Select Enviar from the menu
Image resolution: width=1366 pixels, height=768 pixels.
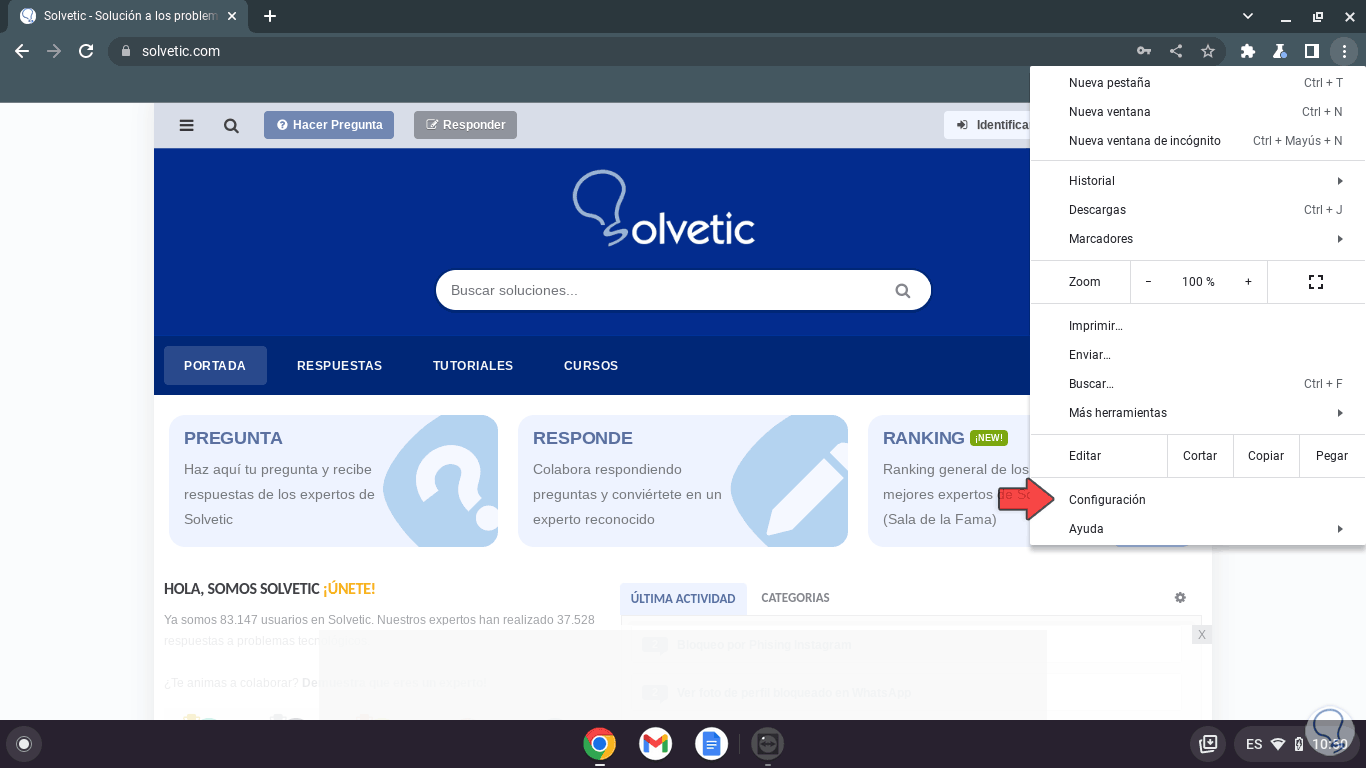1198,355
